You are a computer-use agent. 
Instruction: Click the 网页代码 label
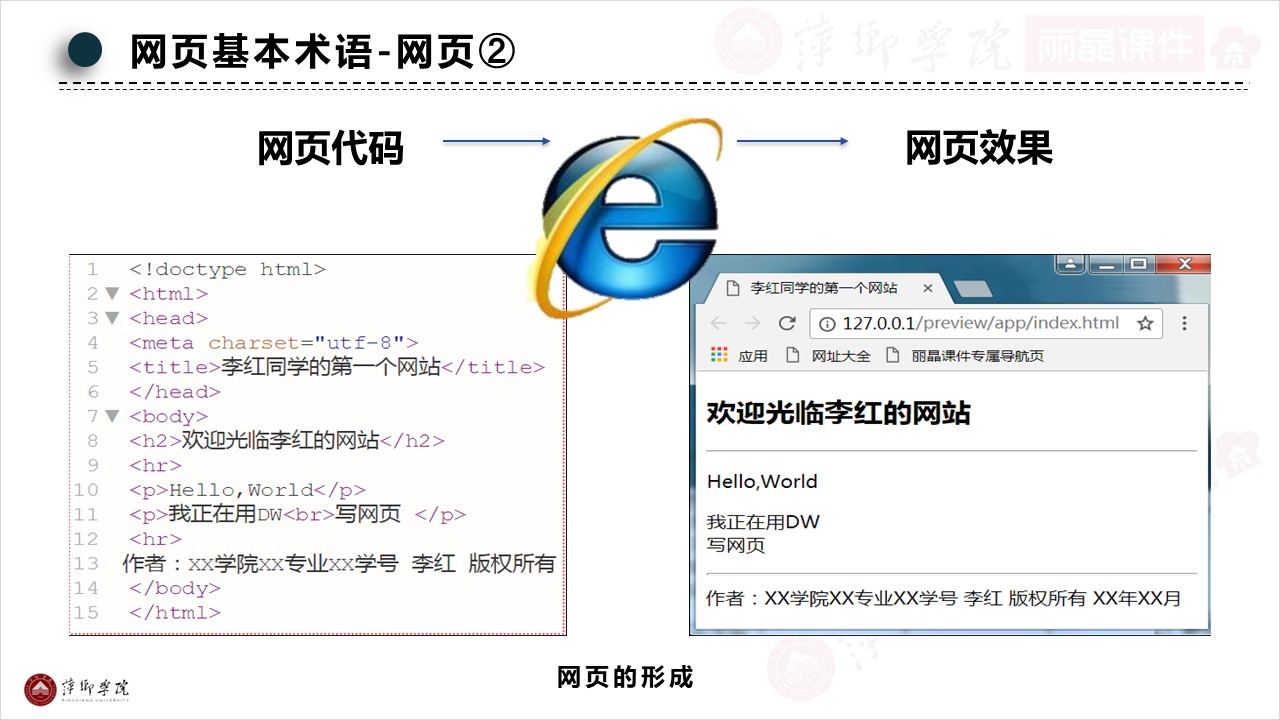tap(331, 148)
